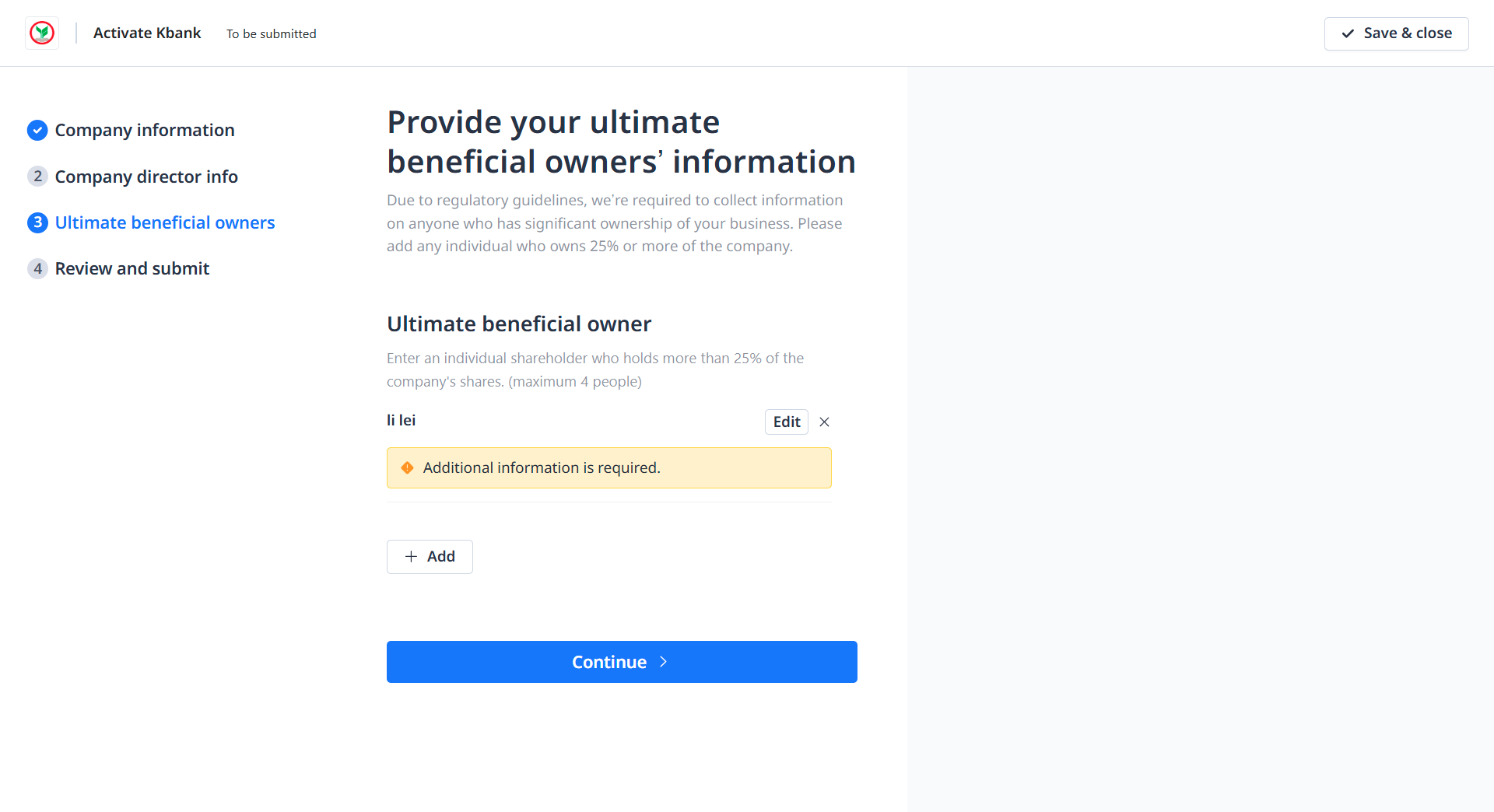1494x812 pixels.
Task: Click the orange warning diamond icon
Action: (x=407, y=467)
